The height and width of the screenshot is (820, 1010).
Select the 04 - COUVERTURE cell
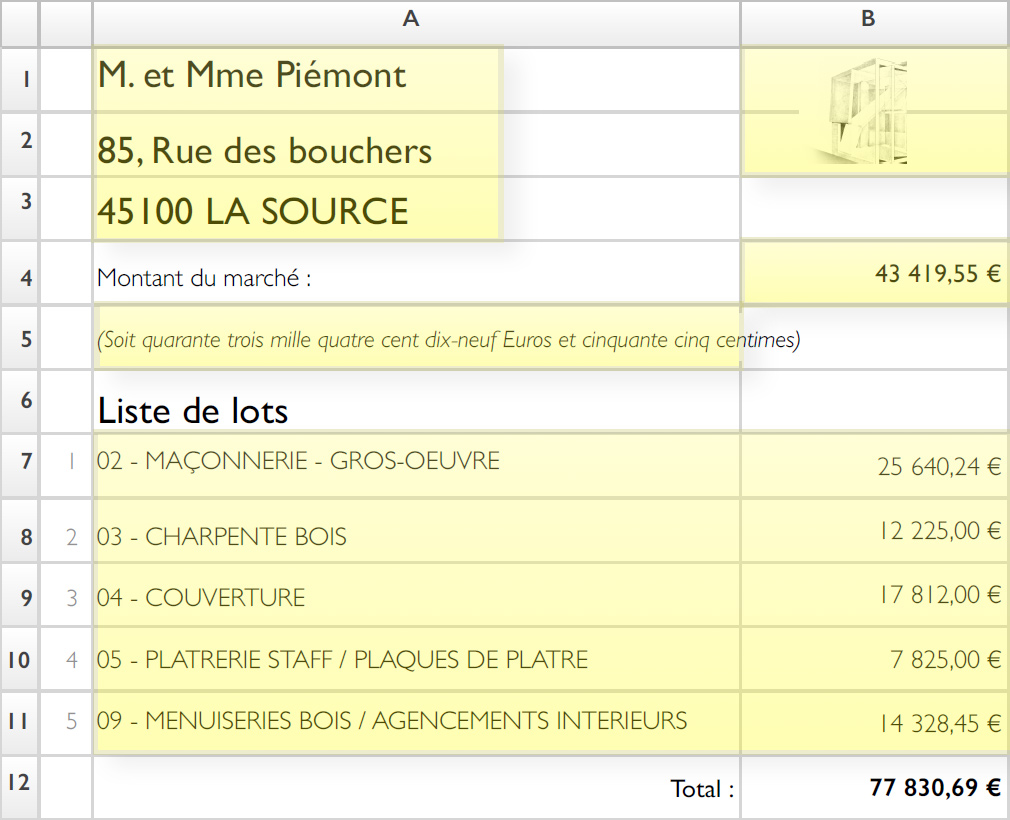pyautogui.click(x=201, y=598)
